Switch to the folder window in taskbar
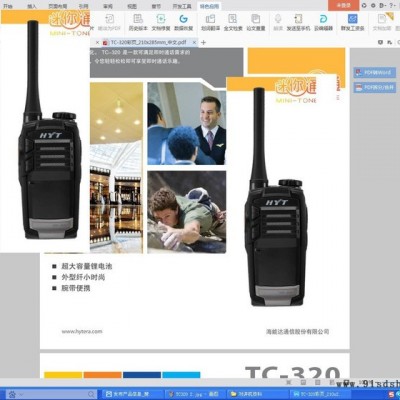 258,394
